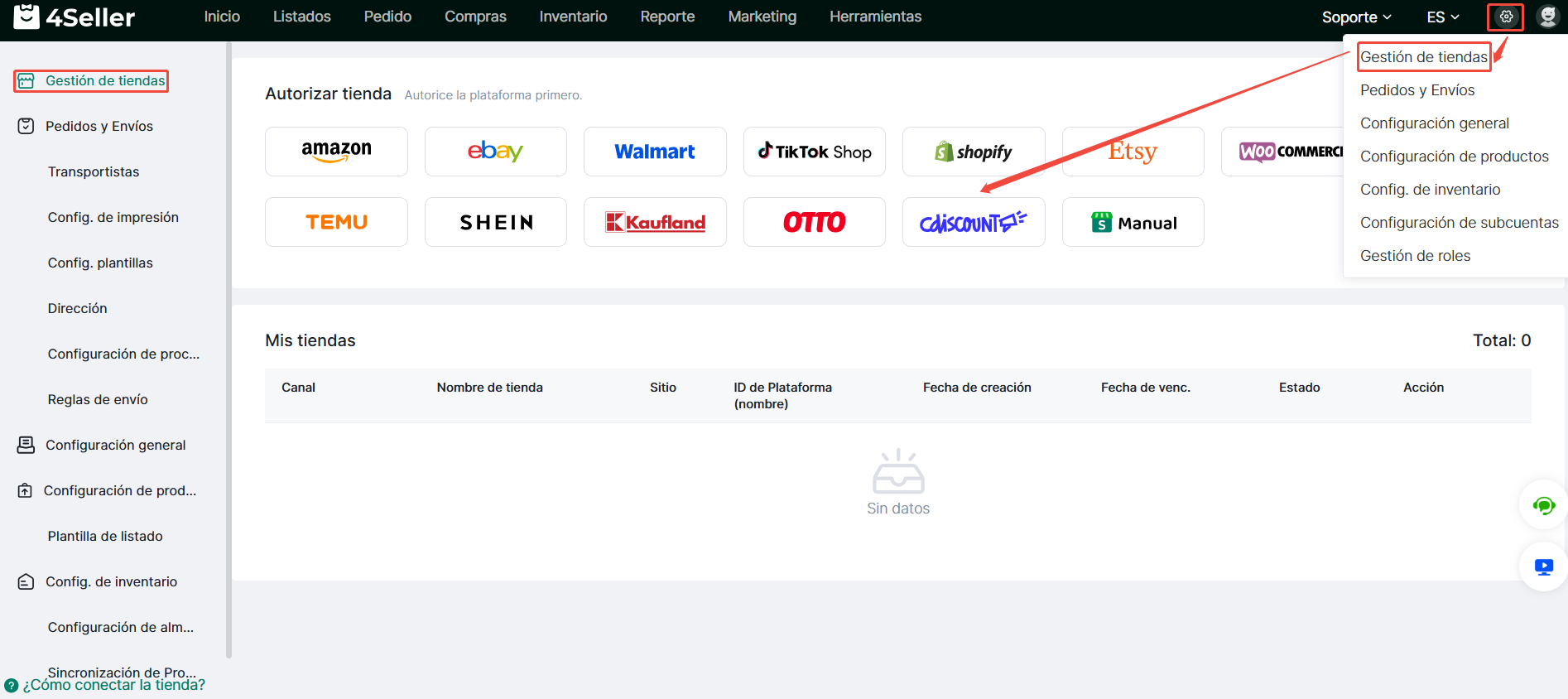This screenshot has width=1568, height=699.
Task: Open Config. de impresión in sidebar
Action: pyautogui.click(x=113, y=217)
